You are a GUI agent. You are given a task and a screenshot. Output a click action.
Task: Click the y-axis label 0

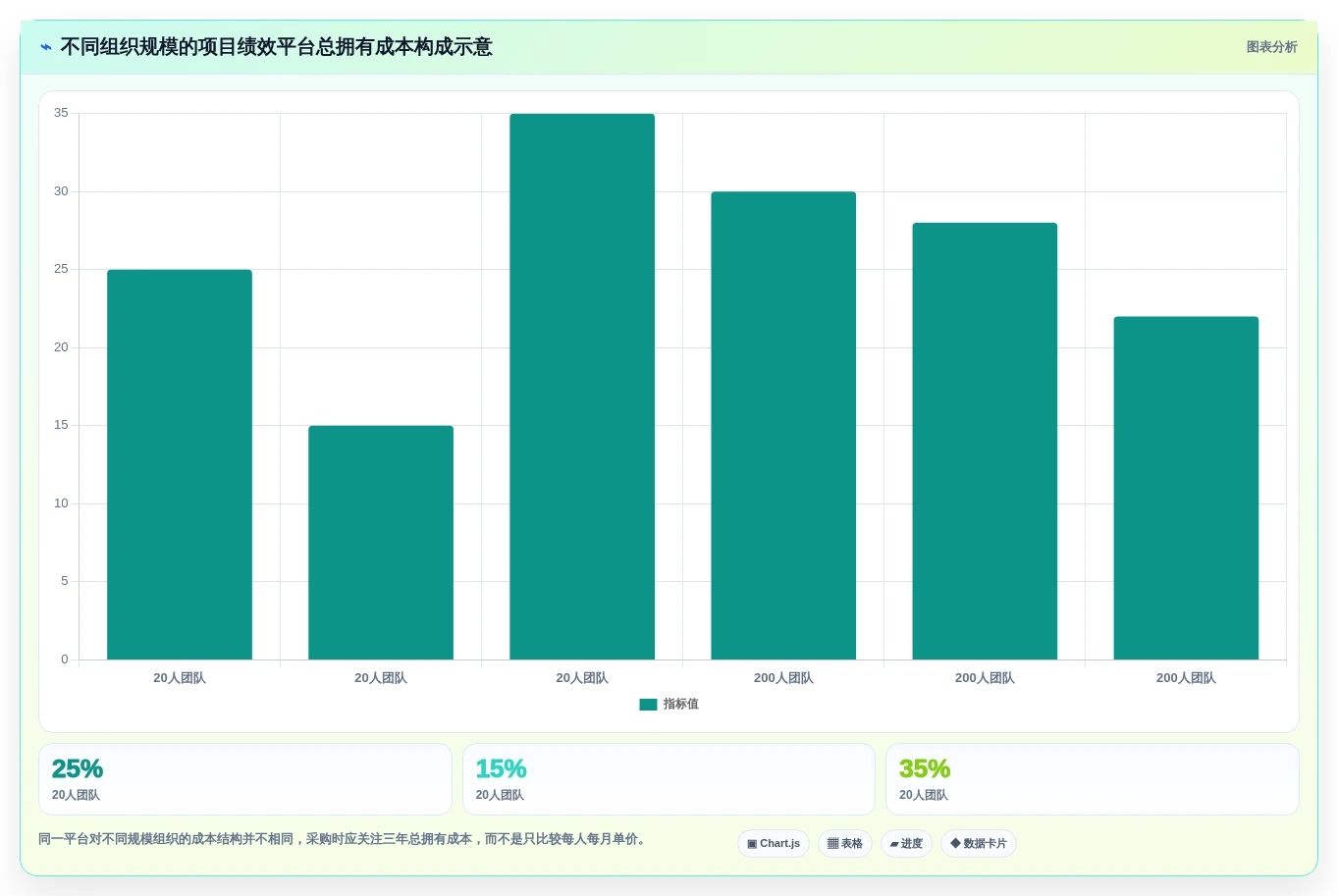pos(65,659)
